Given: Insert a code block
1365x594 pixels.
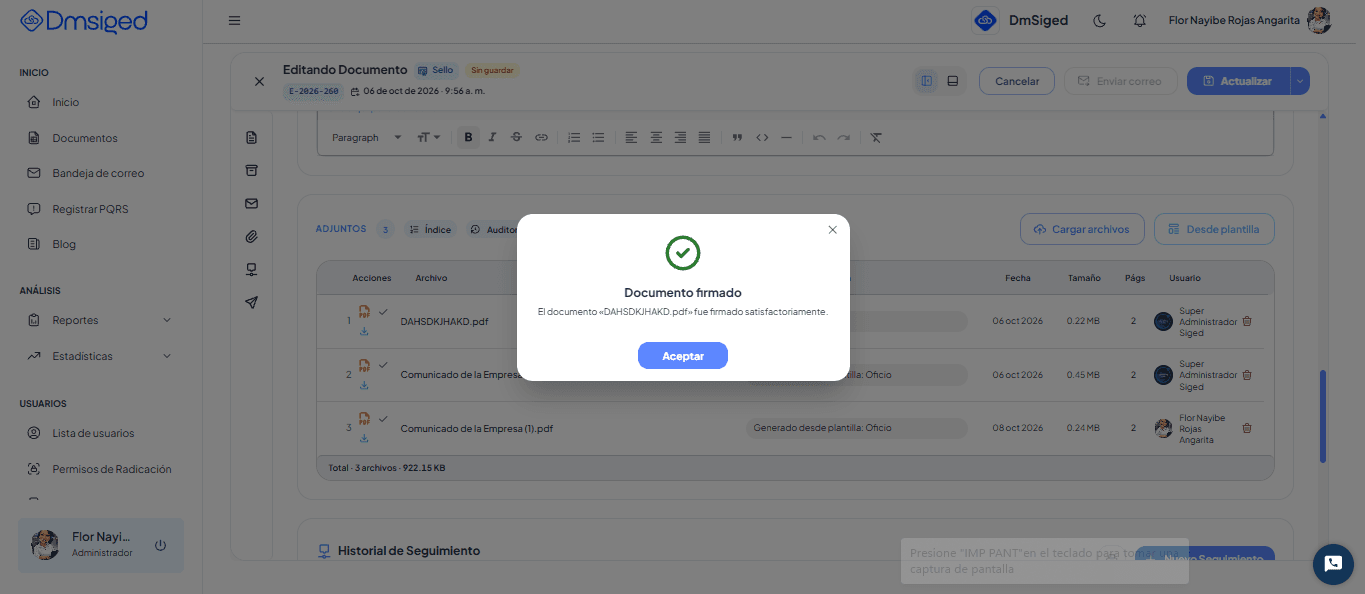Looking at the screenshot, I should click(762, 137).
